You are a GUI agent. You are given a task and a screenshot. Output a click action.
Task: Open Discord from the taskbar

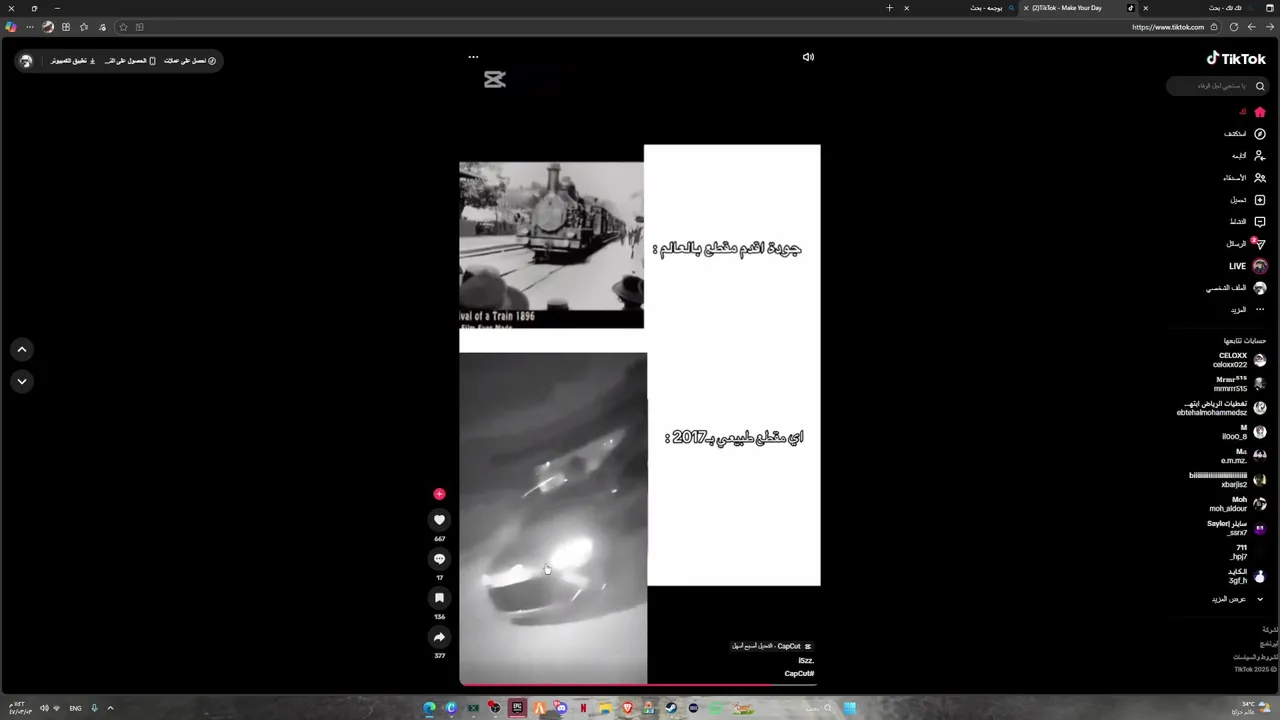561,708
